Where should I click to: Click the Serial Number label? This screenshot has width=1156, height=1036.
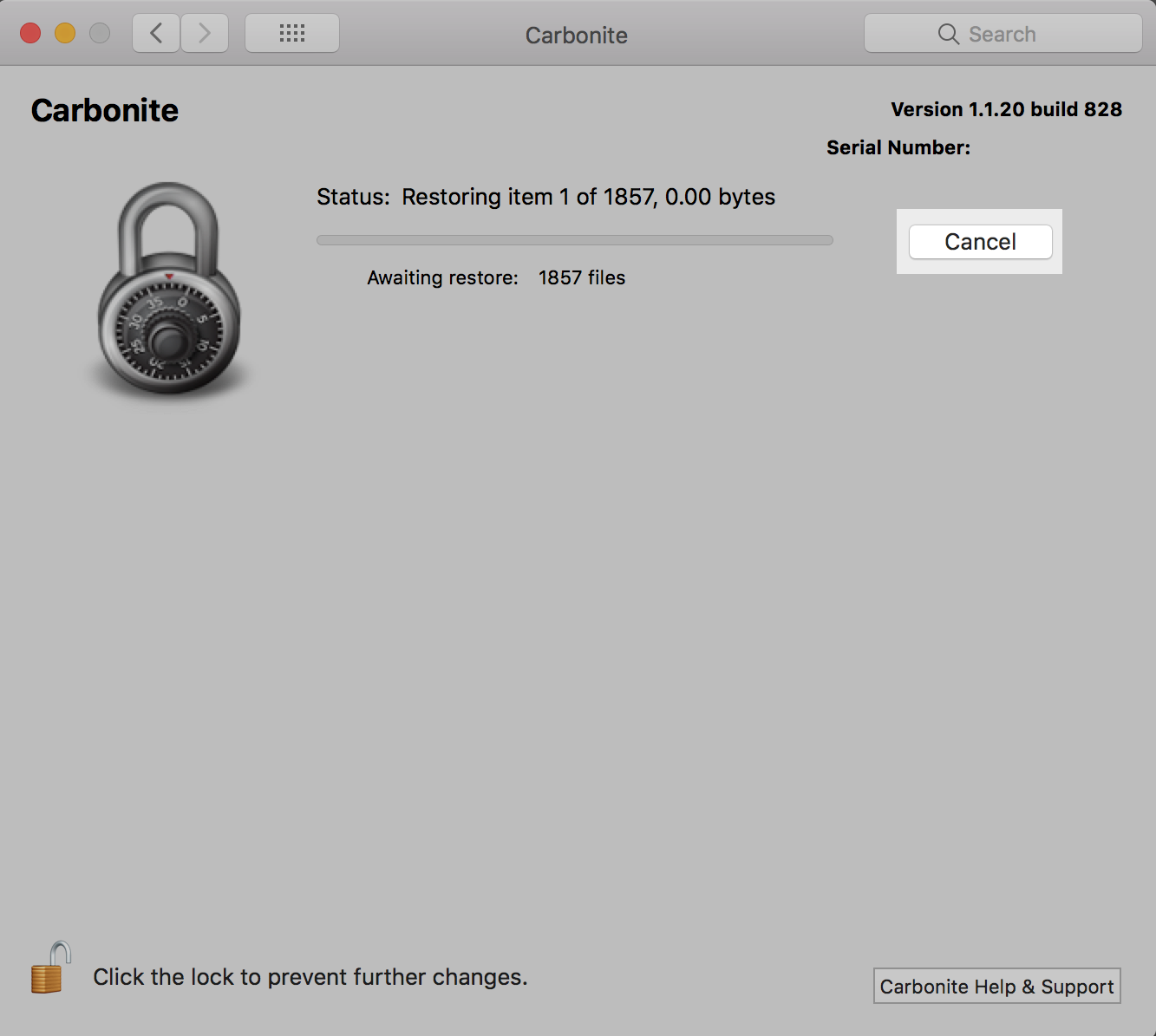tap(898, 147)
